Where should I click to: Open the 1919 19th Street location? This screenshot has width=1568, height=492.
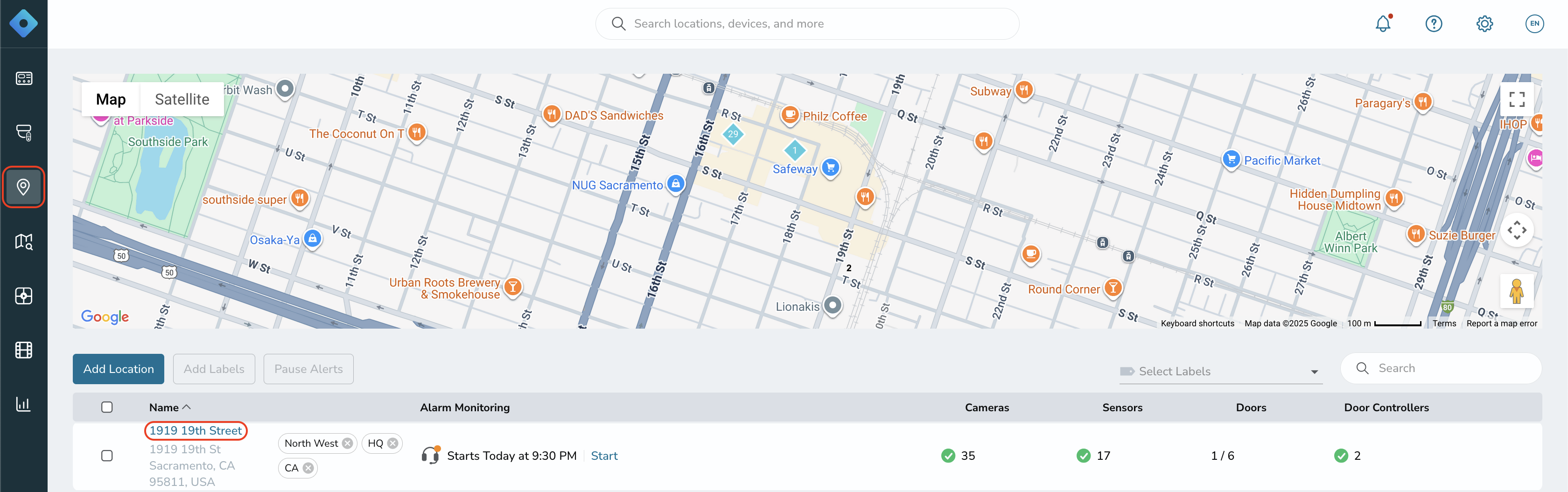coord(196,430)
